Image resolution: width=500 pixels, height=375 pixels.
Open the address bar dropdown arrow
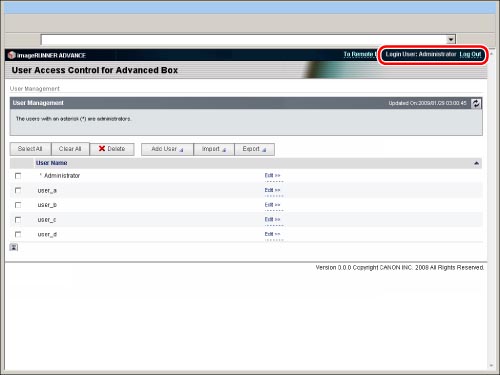click(x=451, y=39)
